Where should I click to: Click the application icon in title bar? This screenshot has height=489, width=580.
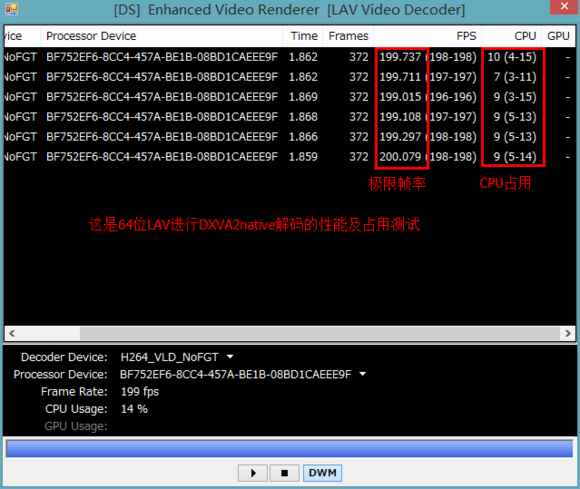coord(11,9)
